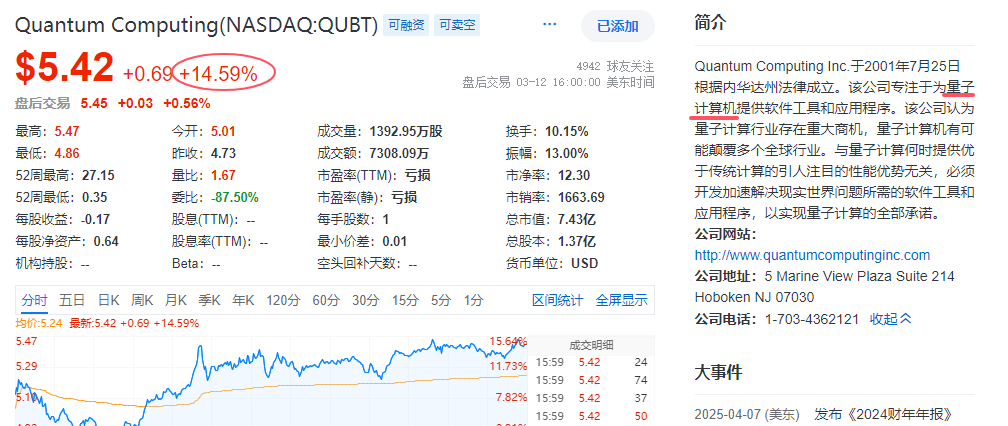Switch to the 60分 chart tab

point(326,300)
